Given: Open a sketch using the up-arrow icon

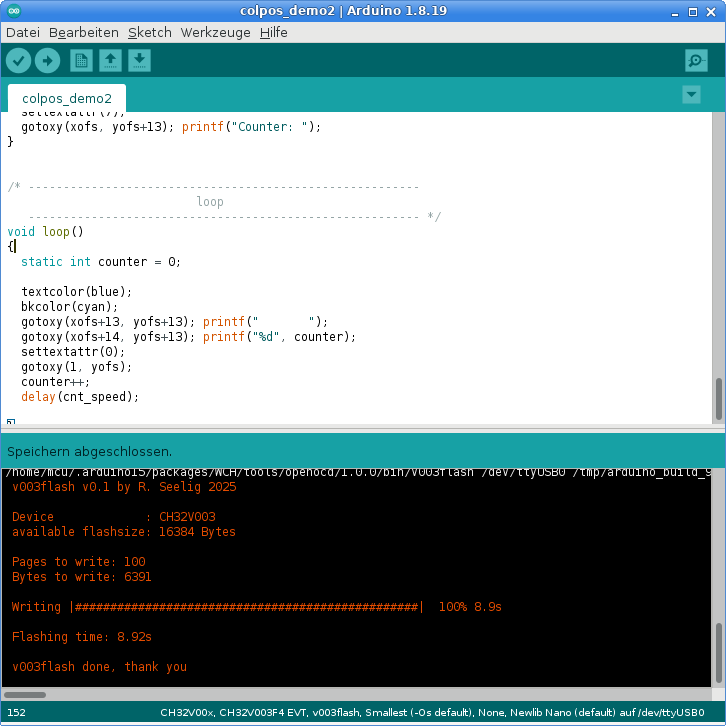Looking at the screenshot, I should [x=110, y=61].
